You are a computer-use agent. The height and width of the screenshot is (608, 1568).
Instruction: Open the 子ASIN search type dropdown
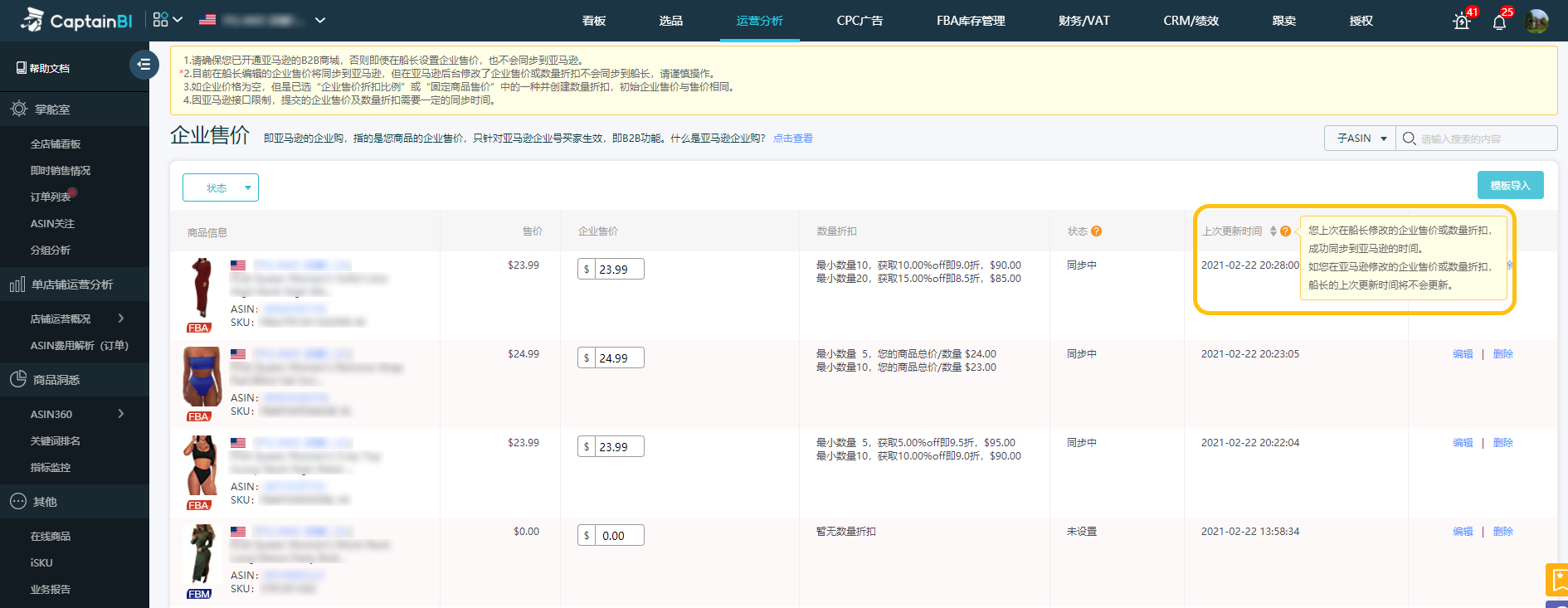[x=1361, y=139]
